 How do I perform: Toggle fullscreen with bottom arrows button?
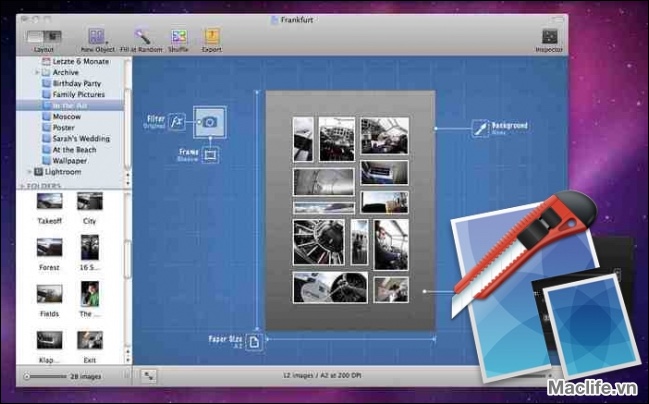pos(148,376)
